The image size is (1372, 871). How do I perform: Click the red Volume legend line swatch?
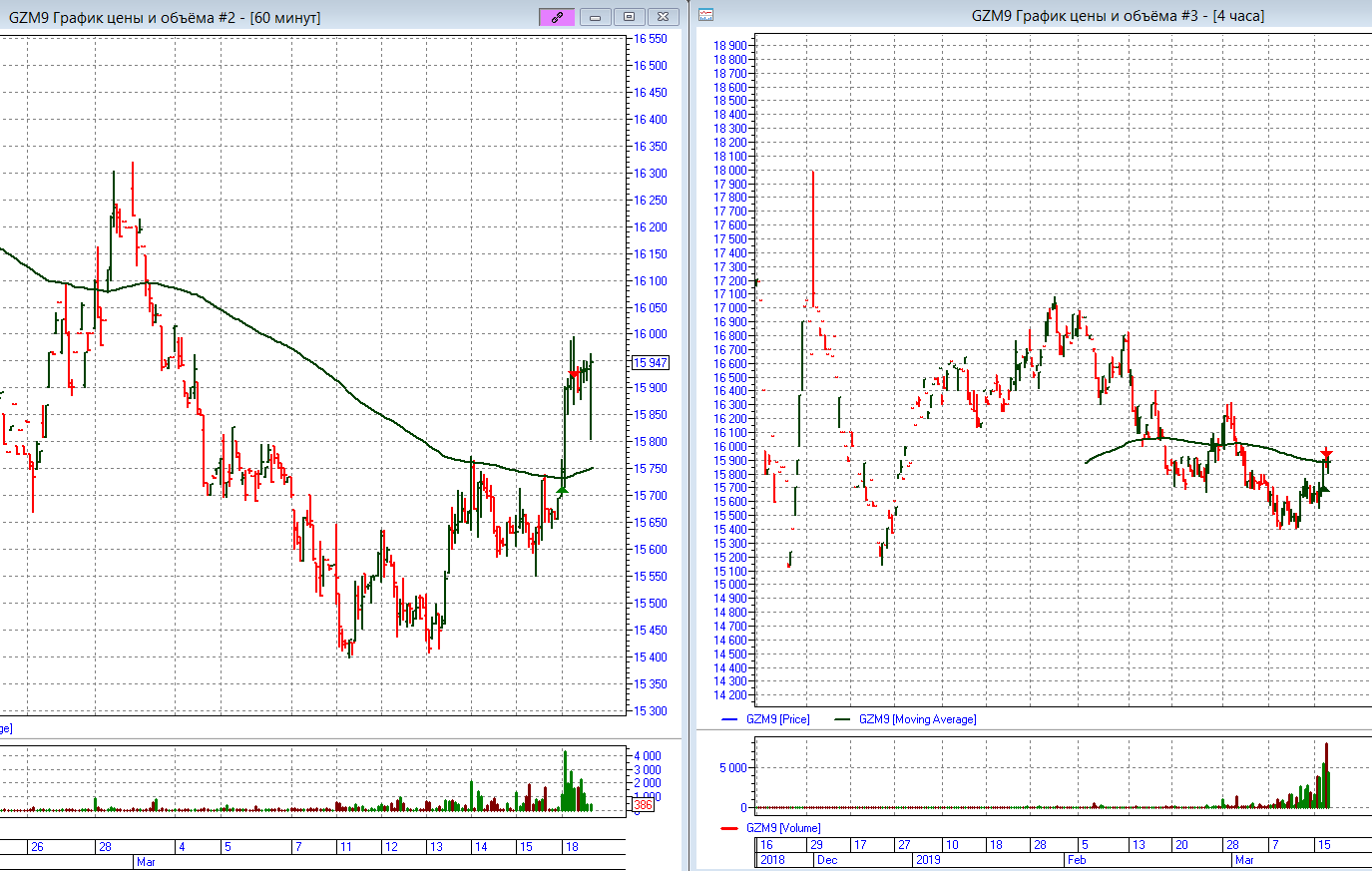(x=729, y=828)
